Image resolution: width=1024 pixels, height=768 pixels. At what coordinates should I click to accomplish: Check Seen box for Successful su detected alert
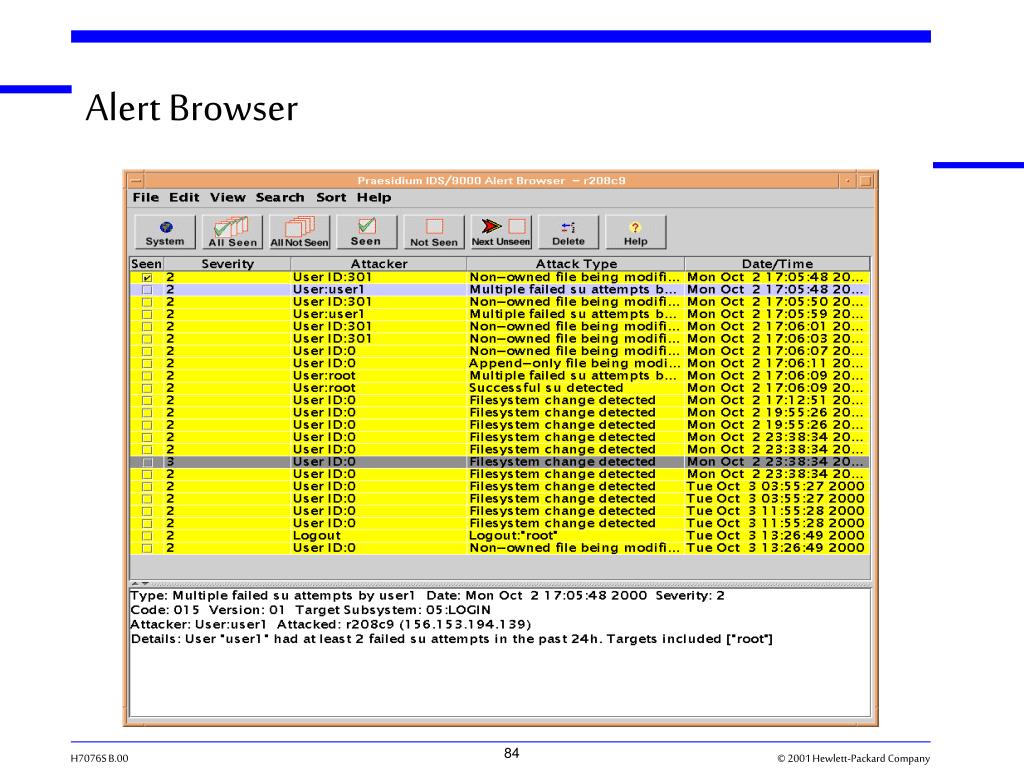click(x=147, y=389)
